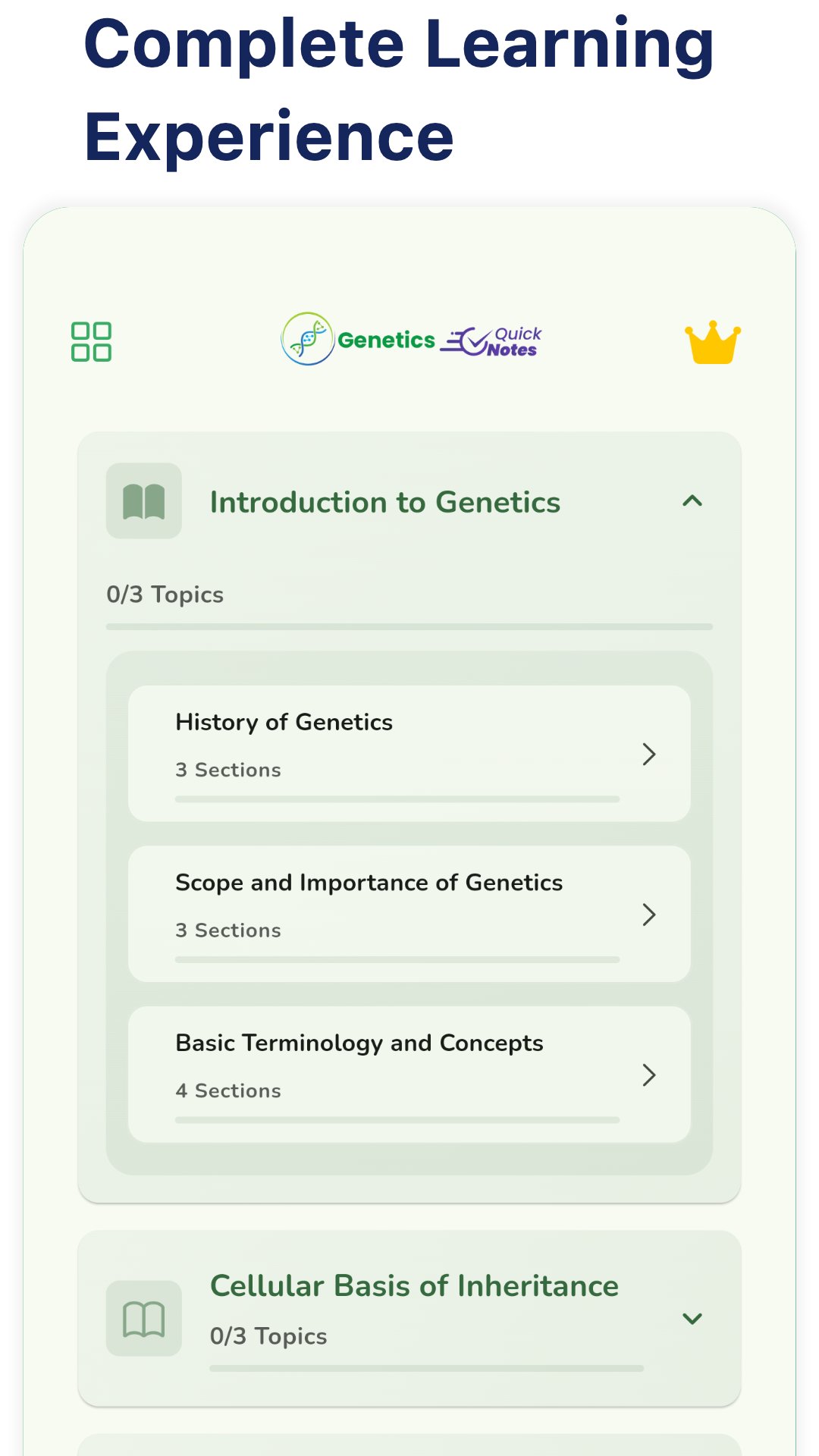Click the arrow on Basic Terminology and Concepts
Viewport: 819px width, 1456px height.
coord(649,1075)
